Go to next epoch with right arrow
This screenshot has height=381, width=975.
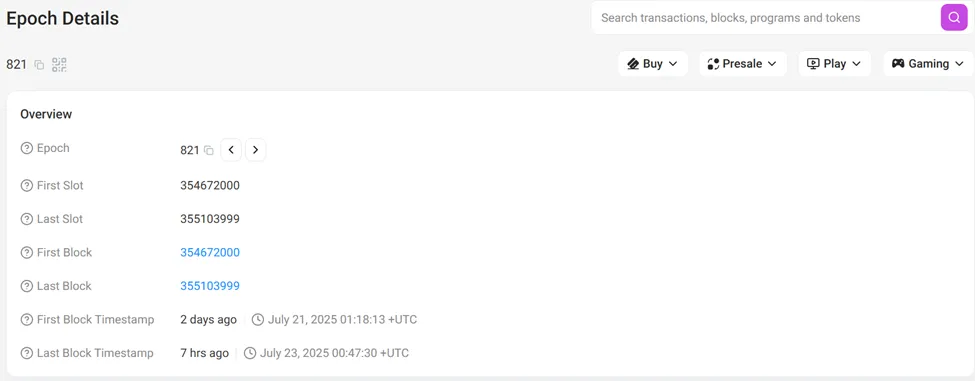pyautogui.click(x=256, y=150)
